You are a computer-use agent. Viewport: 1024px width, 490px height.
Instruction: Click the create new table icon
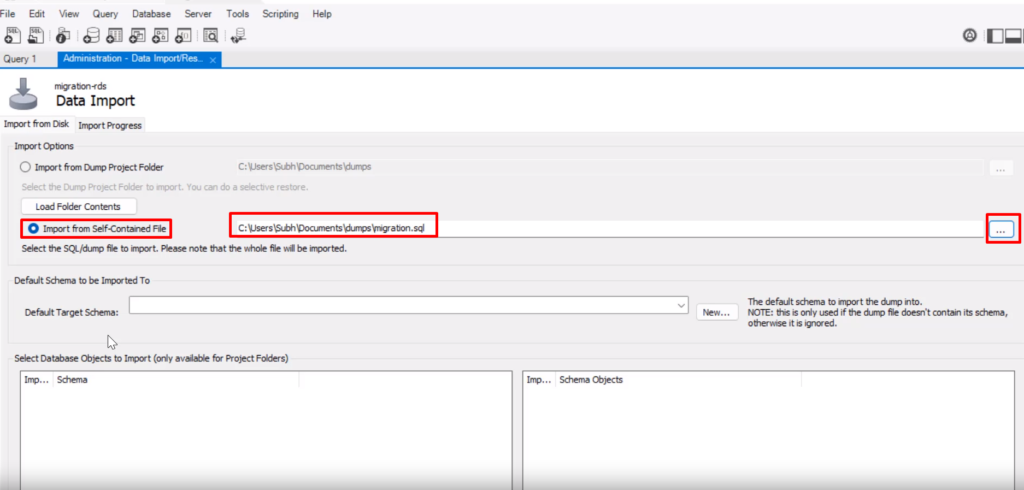click(114, 35)
